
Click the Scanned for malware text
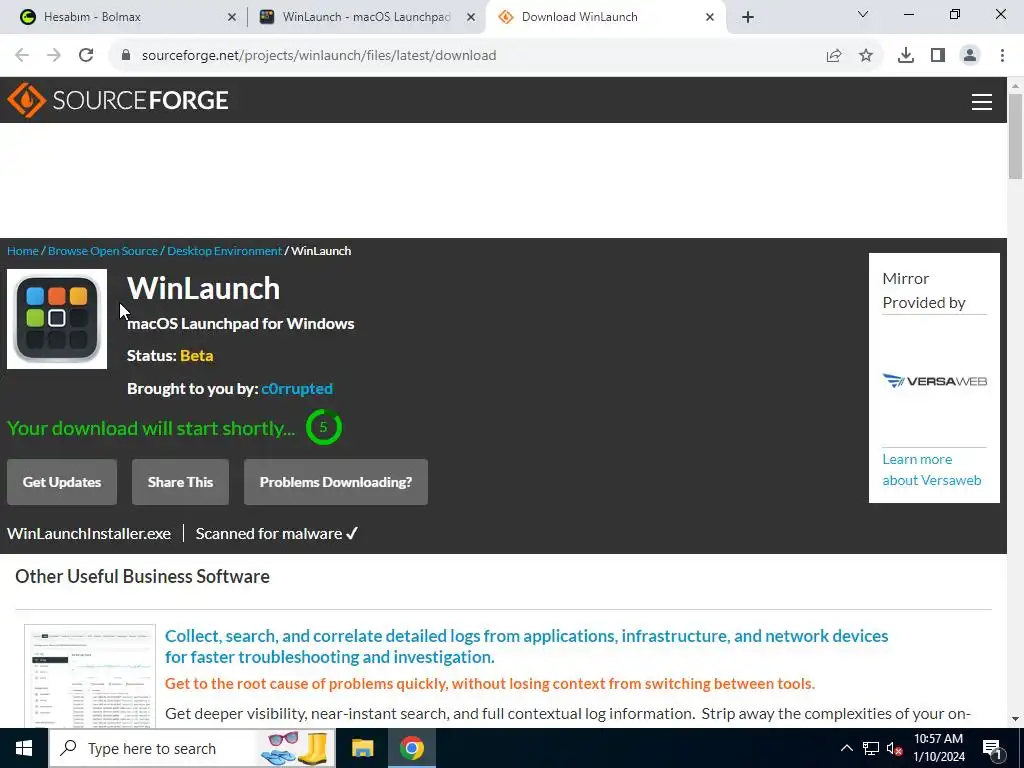point(277,534)
